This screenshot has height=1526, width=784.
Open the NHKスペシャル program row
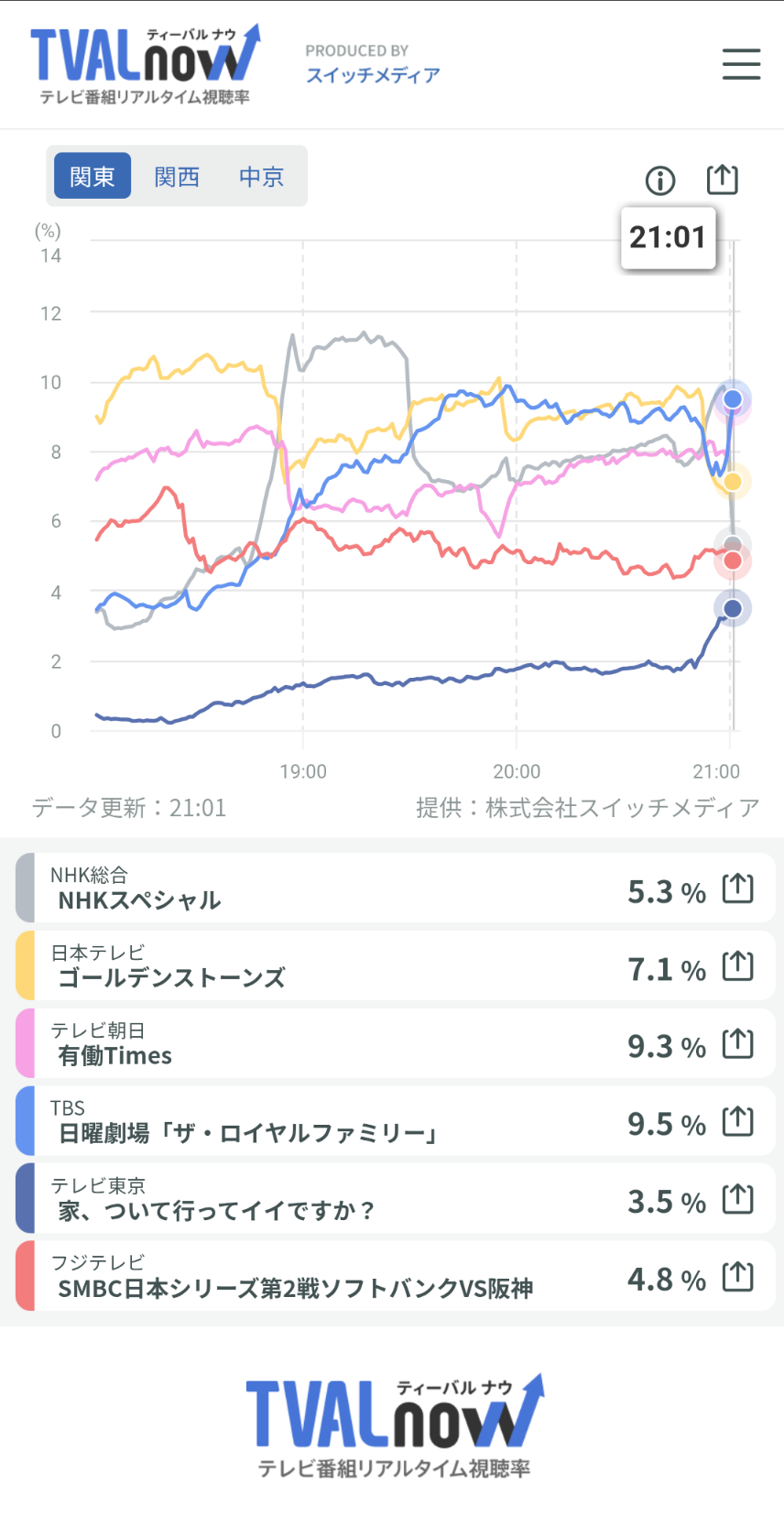[x=321, y=888]
